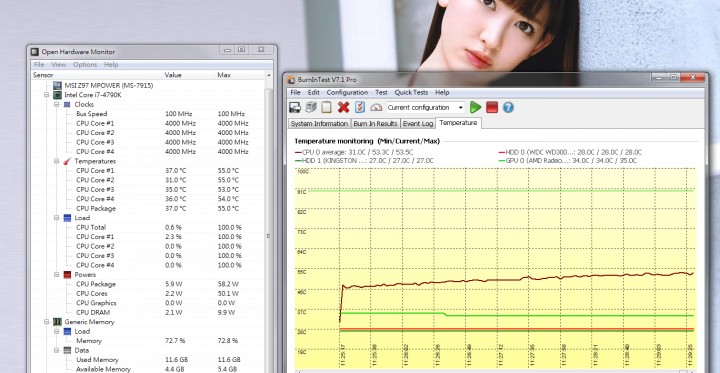
Task: Click the blue Load icon under Intel Core
Action: click(68, 218)
